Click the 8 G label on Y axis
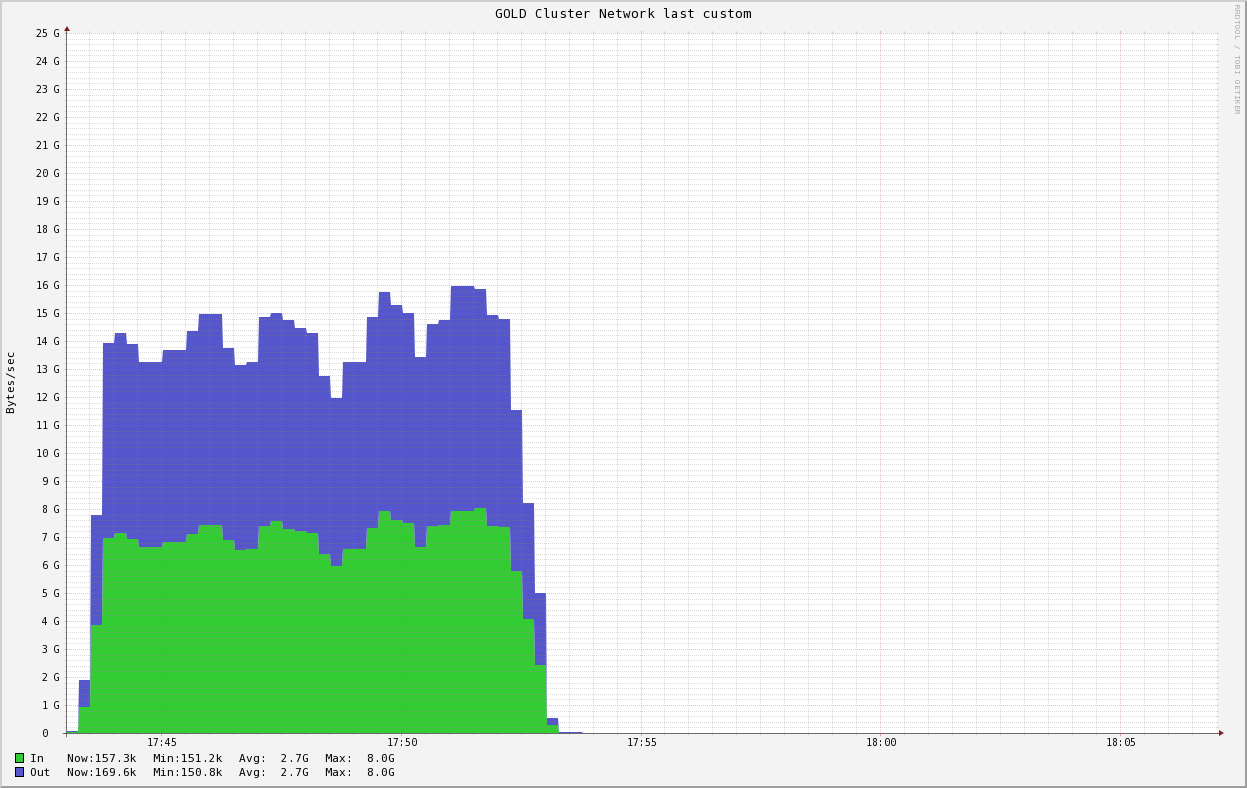This screenshot has height=788, width=1247. [x=50, y=509]
